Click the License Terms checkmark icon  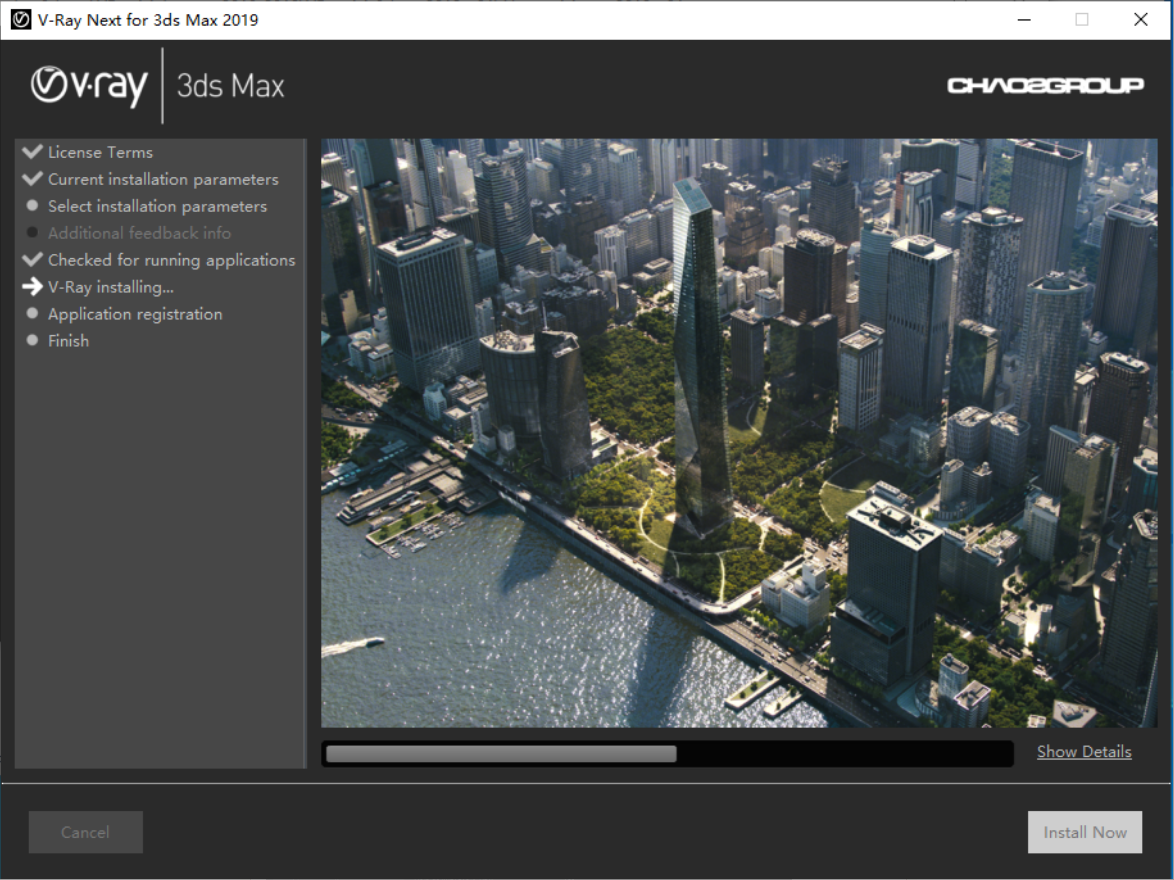pos(32,152)
